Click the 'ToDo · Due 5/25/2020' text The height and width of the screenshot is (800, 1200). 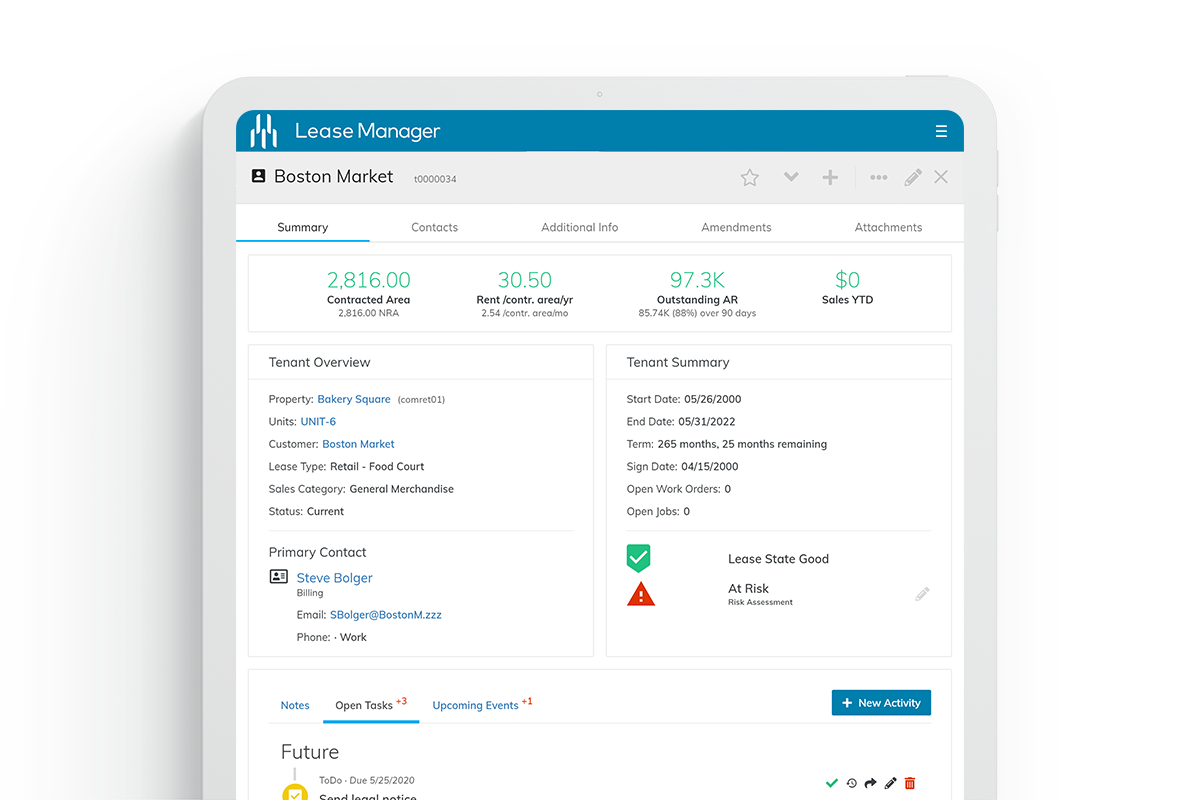[367, 780]
